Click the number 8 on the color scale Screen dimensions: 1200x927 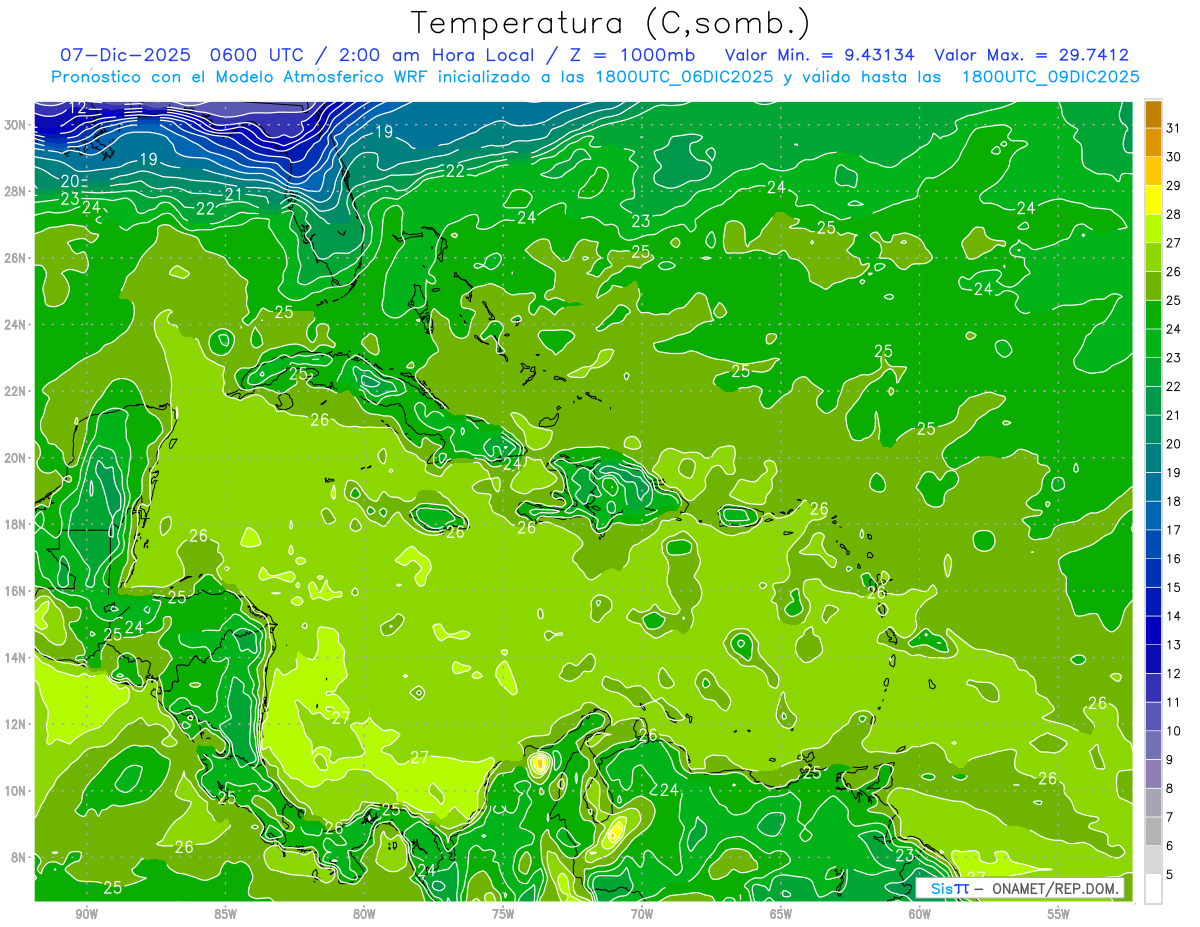click(x=1170, y=788)
